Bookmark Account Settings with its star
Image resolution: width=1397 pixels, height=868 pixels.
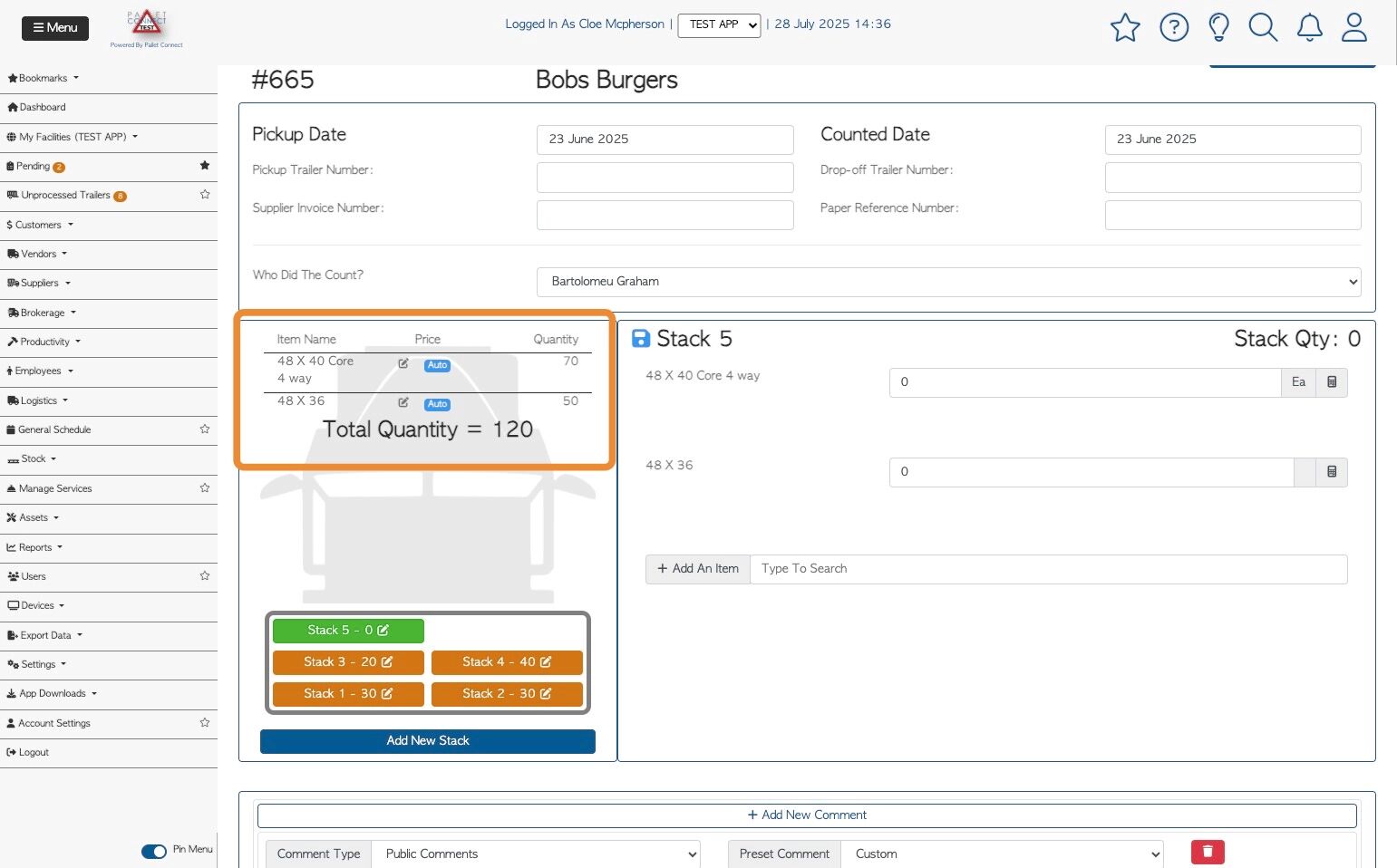(205, 723)
